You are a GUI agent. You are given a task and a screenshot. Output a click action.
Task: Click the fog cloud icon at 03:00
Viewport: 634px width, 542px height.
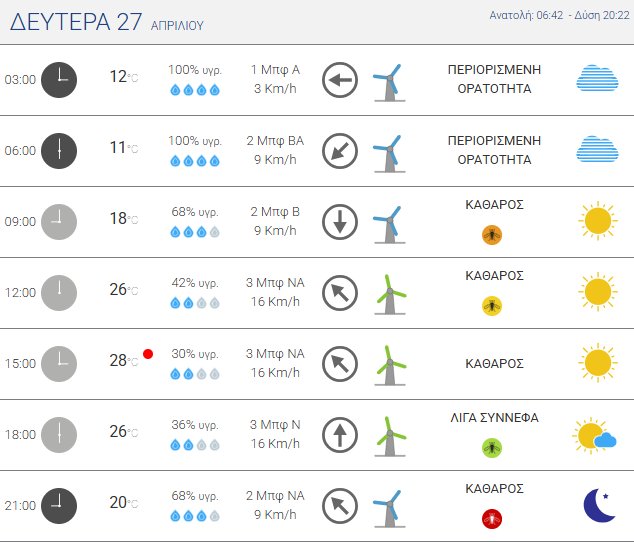597,79
